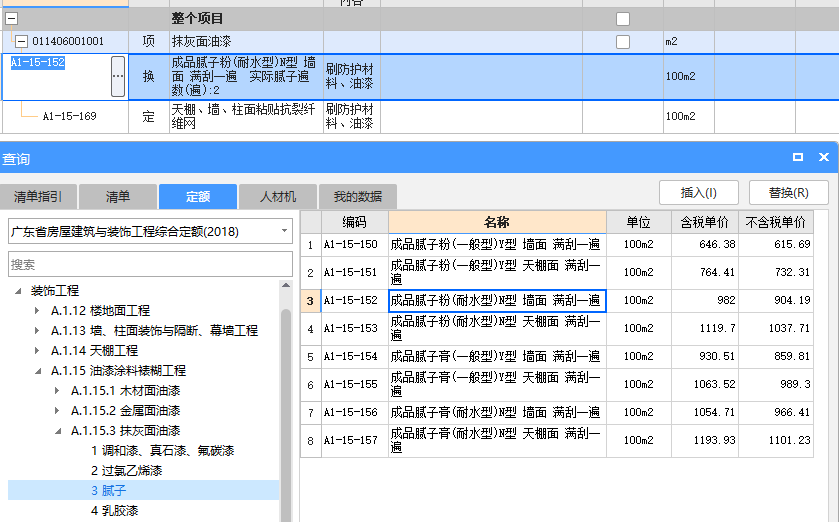Switch to the 我的数据 tab
Viewport: 839px width, 522px height.
[x=357, y=197]
